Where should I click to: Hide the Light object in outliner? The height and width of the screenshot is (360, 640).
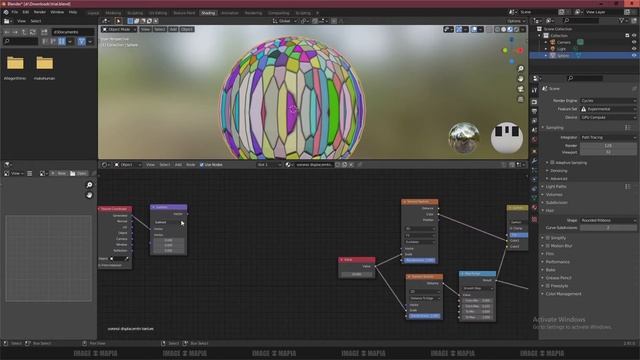[x=634, y=49]
